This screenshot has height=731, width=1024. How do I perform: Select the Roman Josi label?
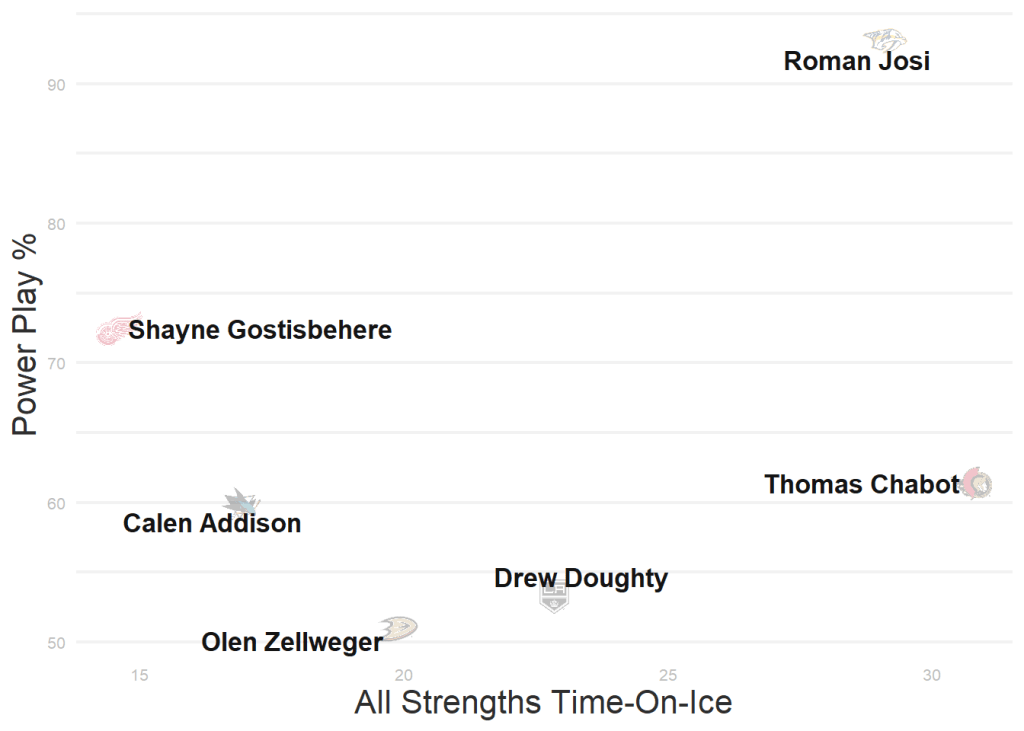click(856, 62)
